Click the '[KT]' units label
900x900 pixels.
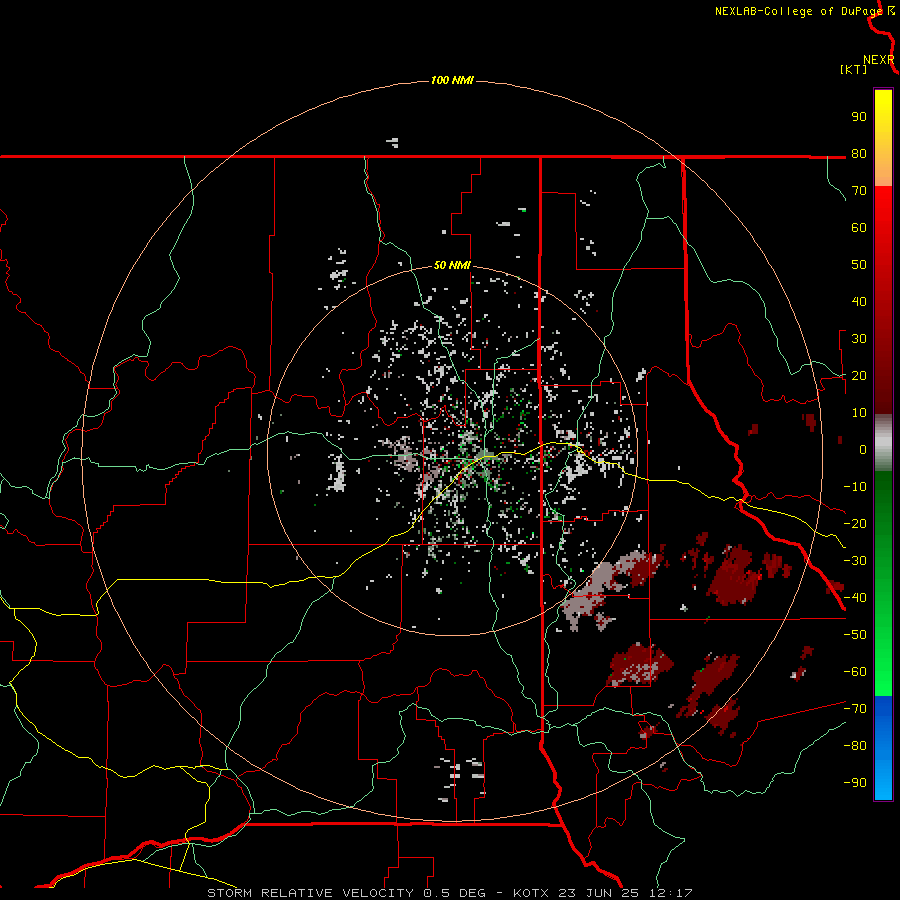coord(853,69)
